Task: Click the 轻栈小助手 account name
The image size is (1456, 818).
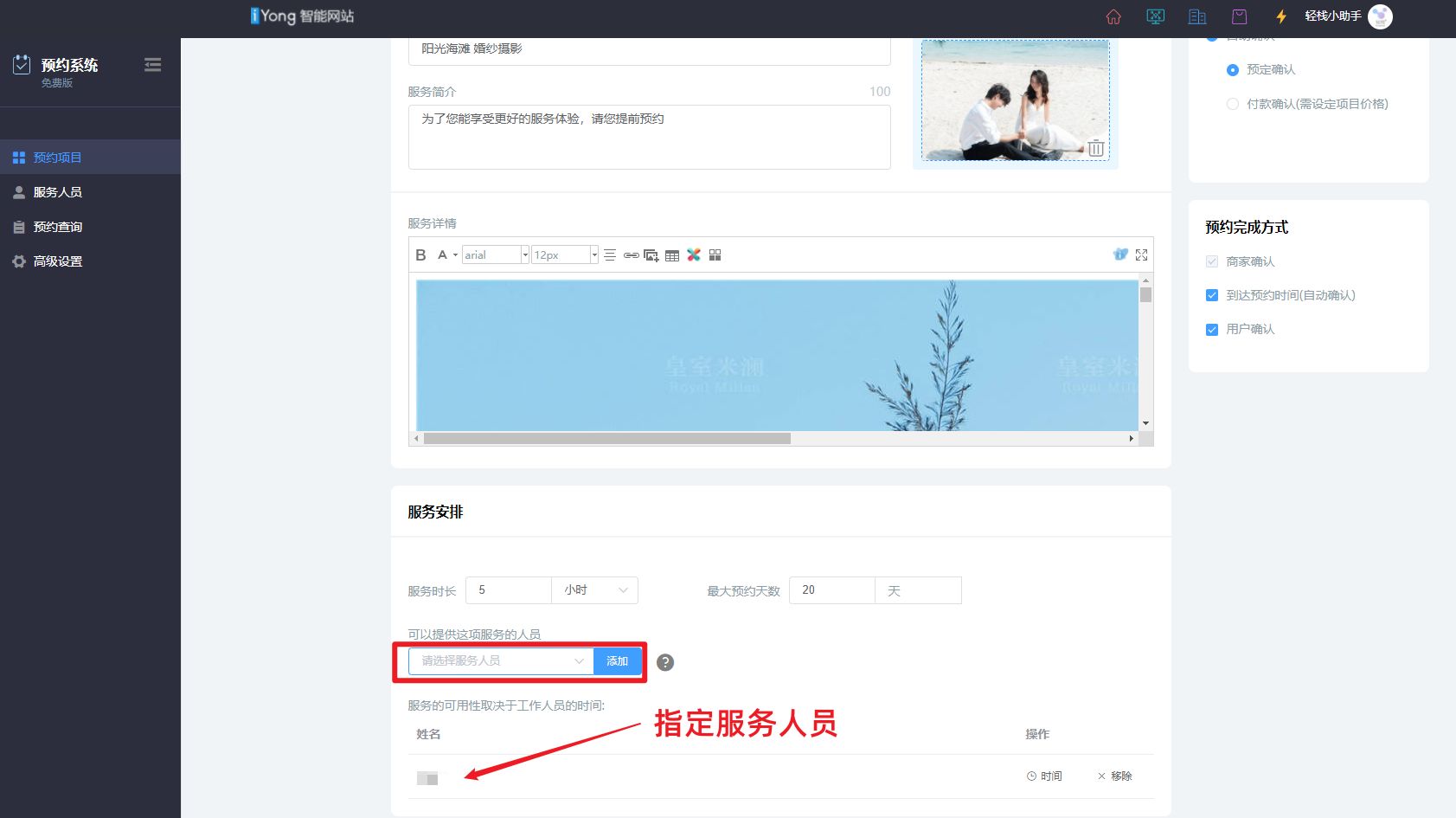Action: [x=1333, y=16]
